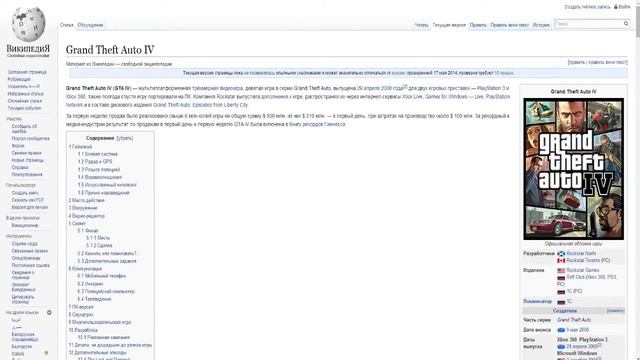Screen dimensions: 640x360
Task: Jump to contents entry 1.3 Розыск полицией
Action: click(99, 169)
